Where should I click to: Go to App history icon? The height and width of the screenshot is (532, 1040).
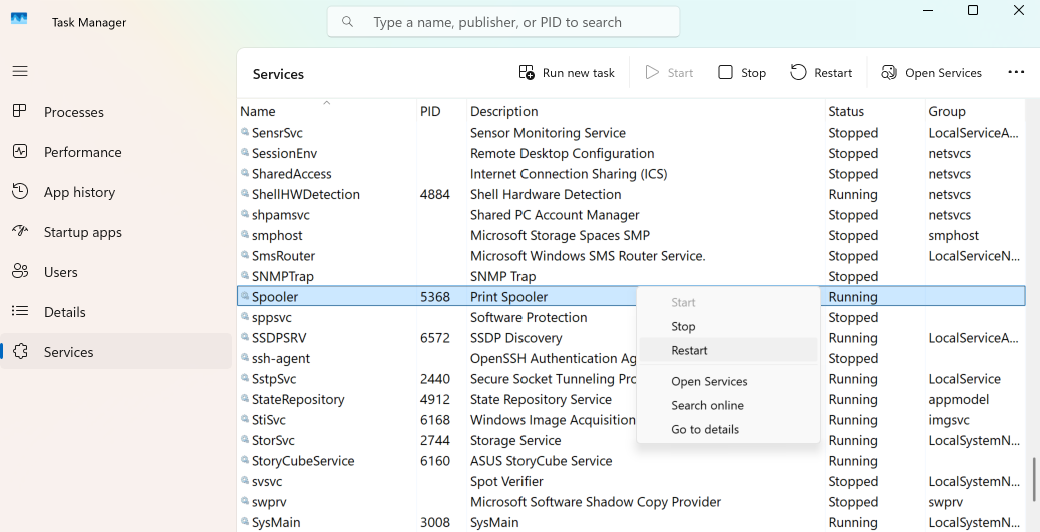20,192
